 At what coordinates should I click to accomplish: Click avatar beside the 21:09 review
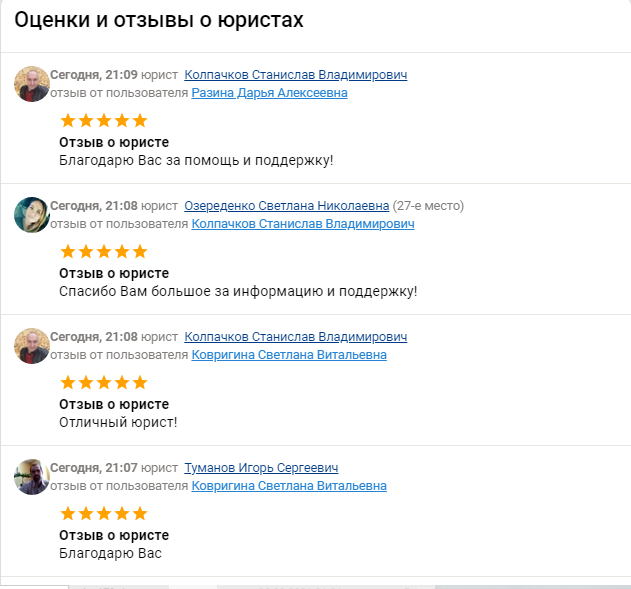point(32,84)
